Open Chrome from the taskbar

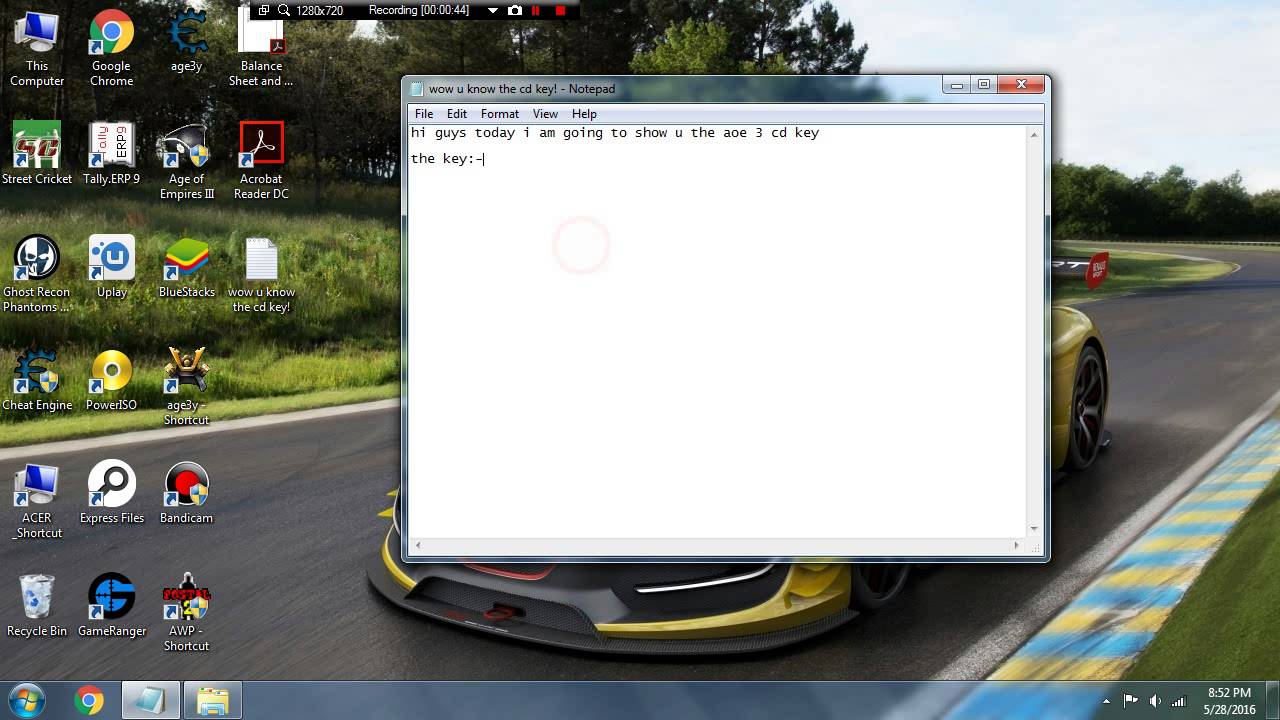89,700
